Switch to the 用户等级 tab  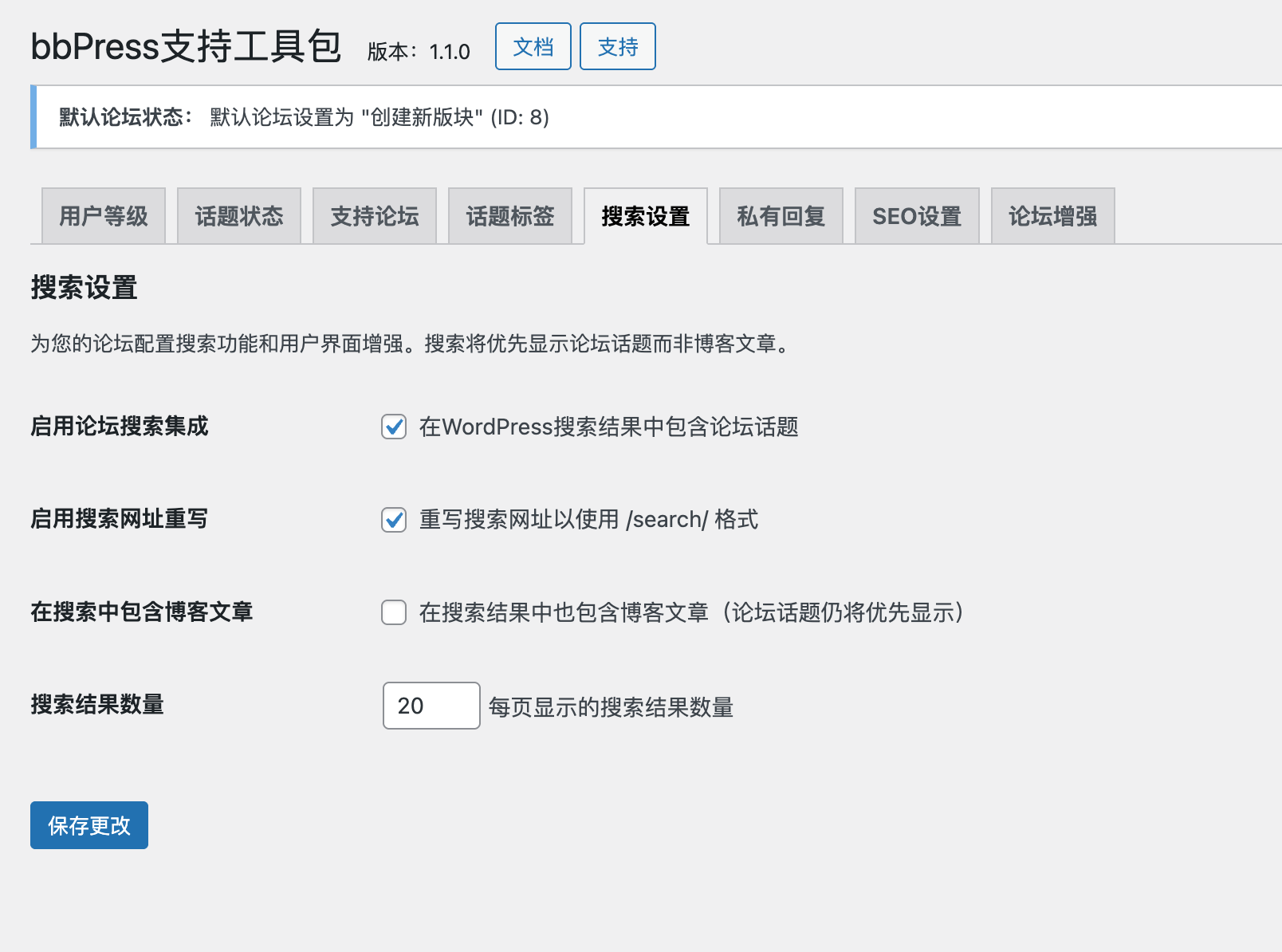pyautogui.click(x=104, y=216)
